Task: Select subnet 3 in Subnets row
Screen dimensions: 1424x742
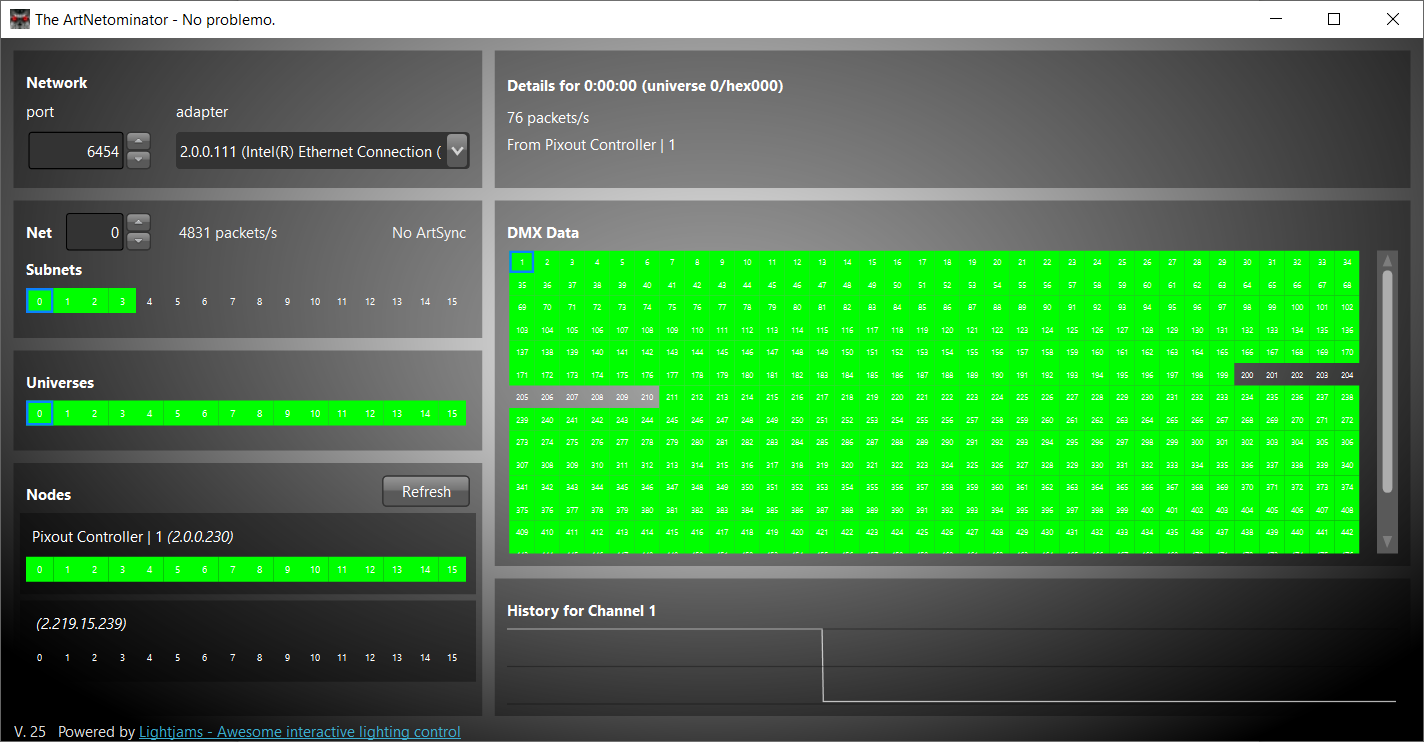Action: 122,301
